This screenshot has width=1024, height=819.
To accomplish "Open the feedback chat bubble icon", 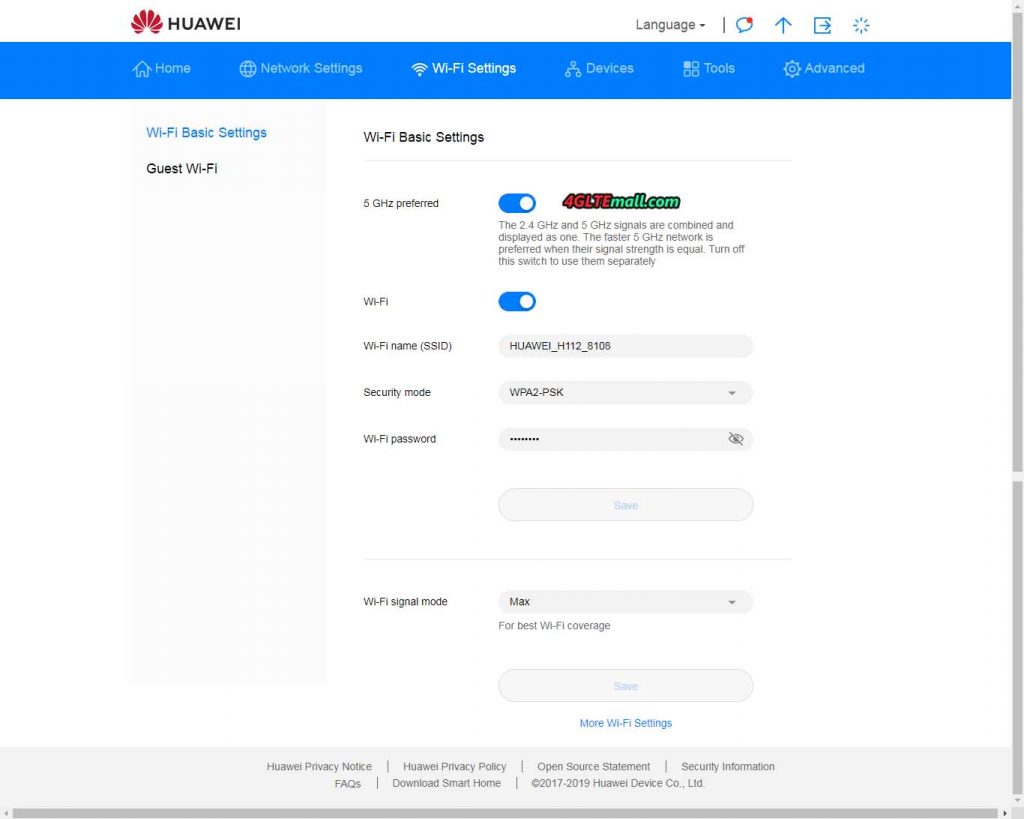I will click(743, 25).
